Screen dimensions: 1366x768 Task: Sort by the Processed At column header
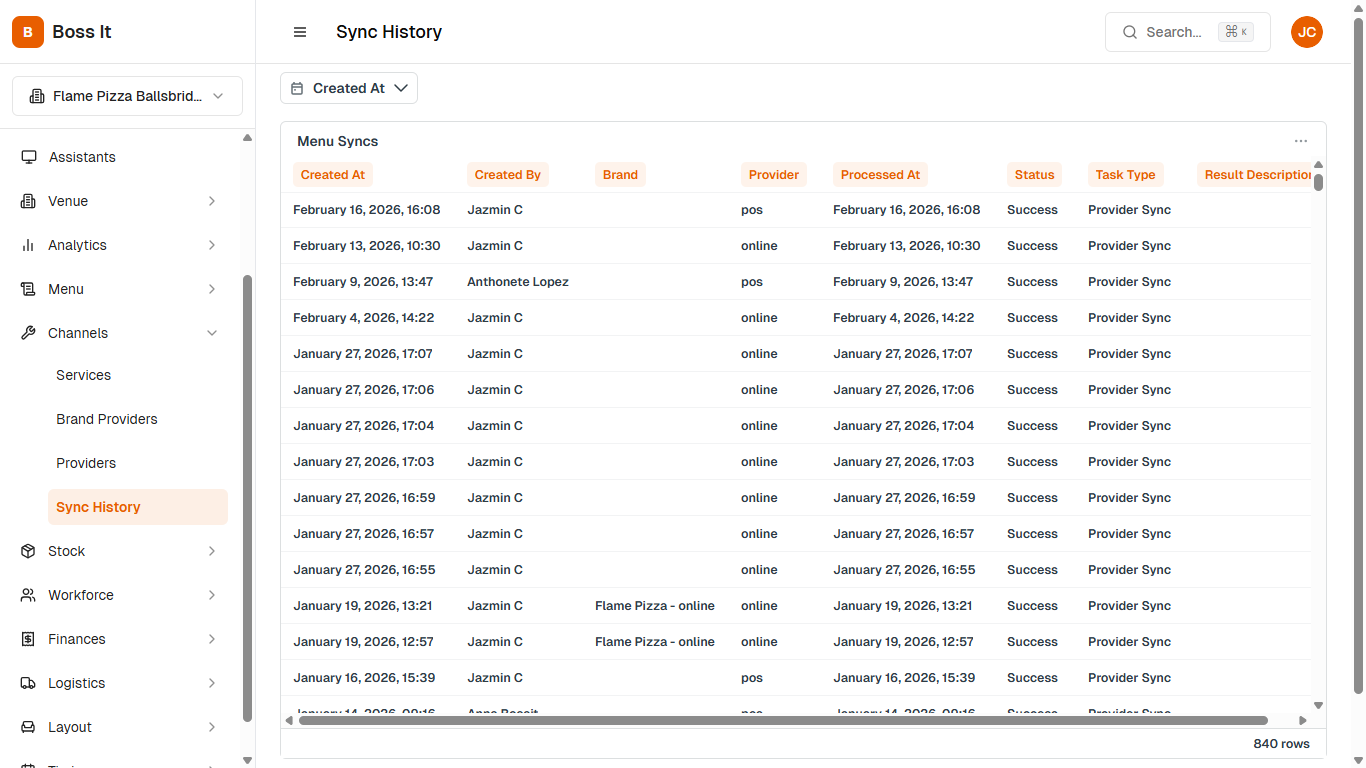[x=880, y=175]
